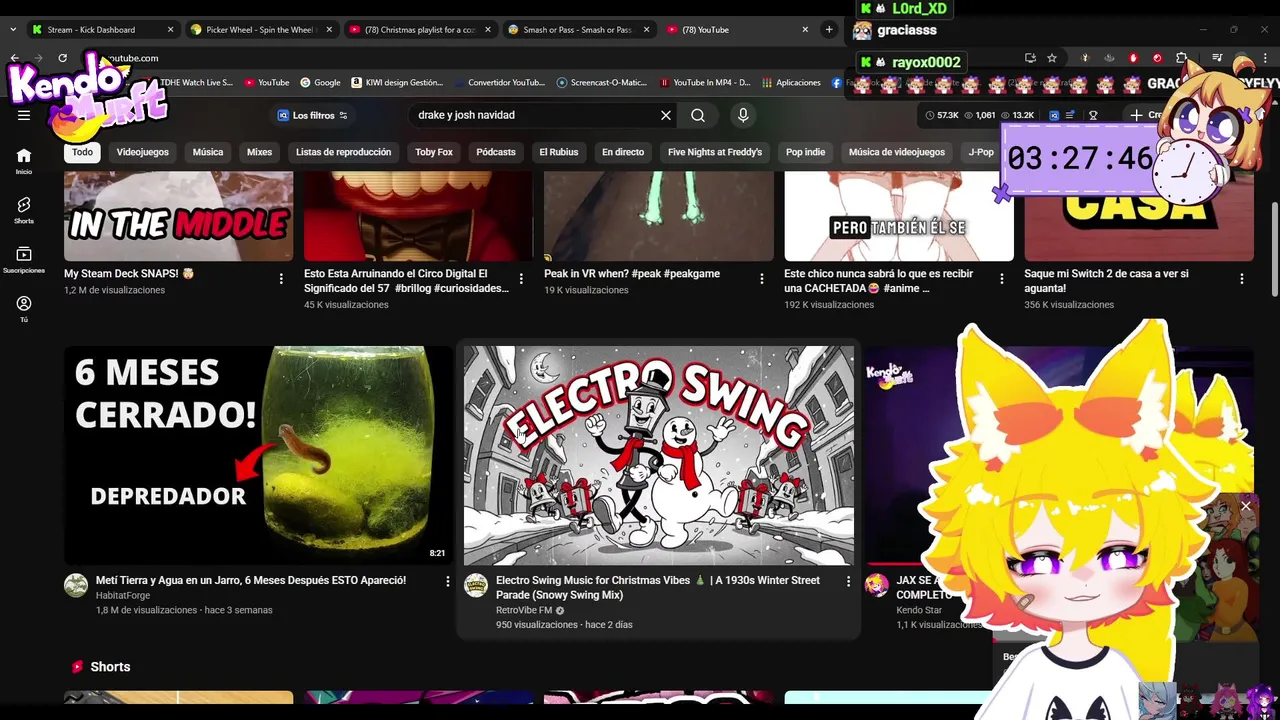
Task: Open options for Electro Swing video
Action: pyautogui.click(x=848, y=582)
